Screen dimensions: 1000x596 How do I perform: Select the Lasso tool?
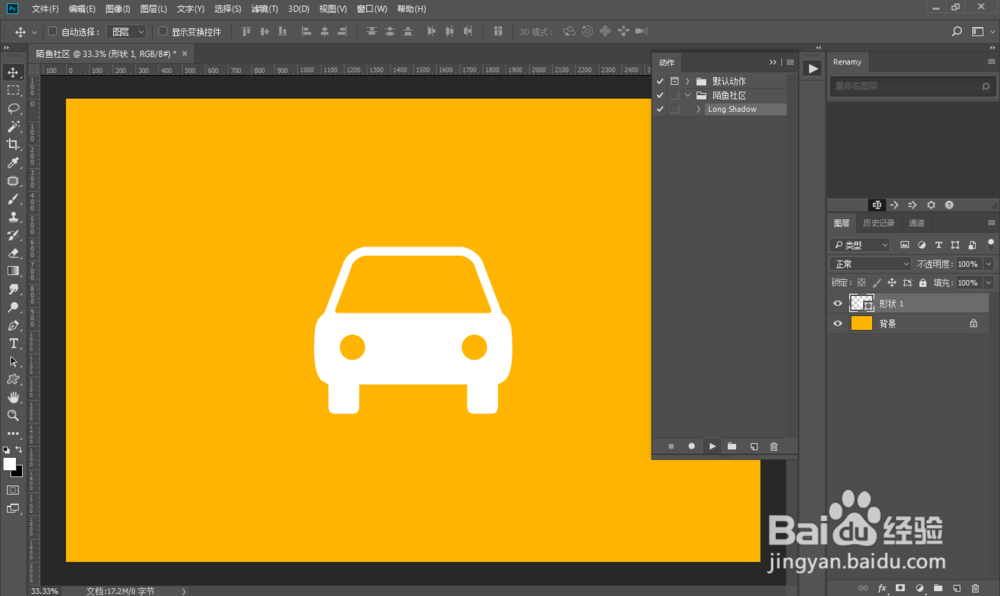click(x=13, y=108)
